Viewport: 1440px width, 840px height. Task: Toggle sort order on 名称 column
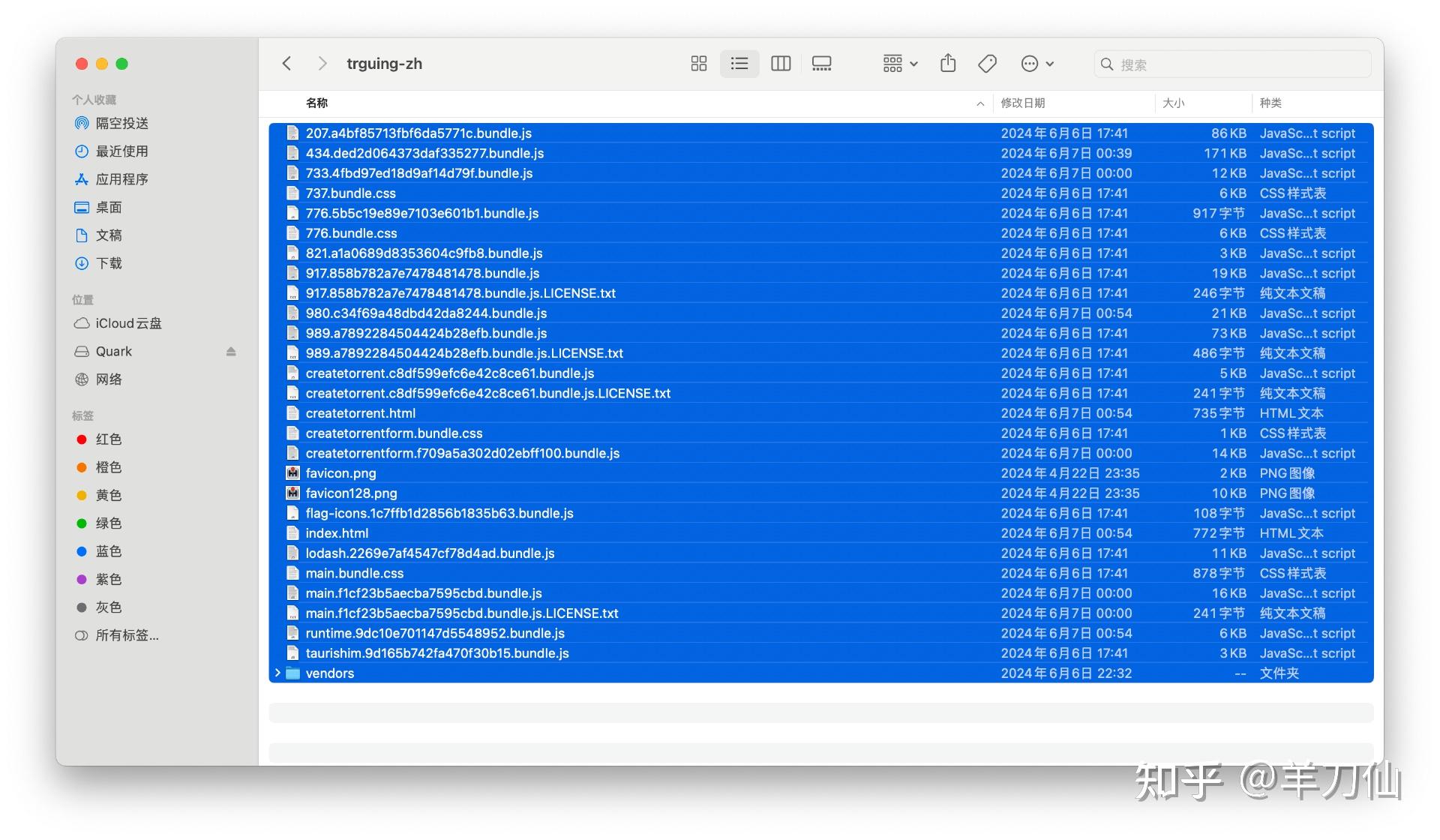[x=317, y=103]
